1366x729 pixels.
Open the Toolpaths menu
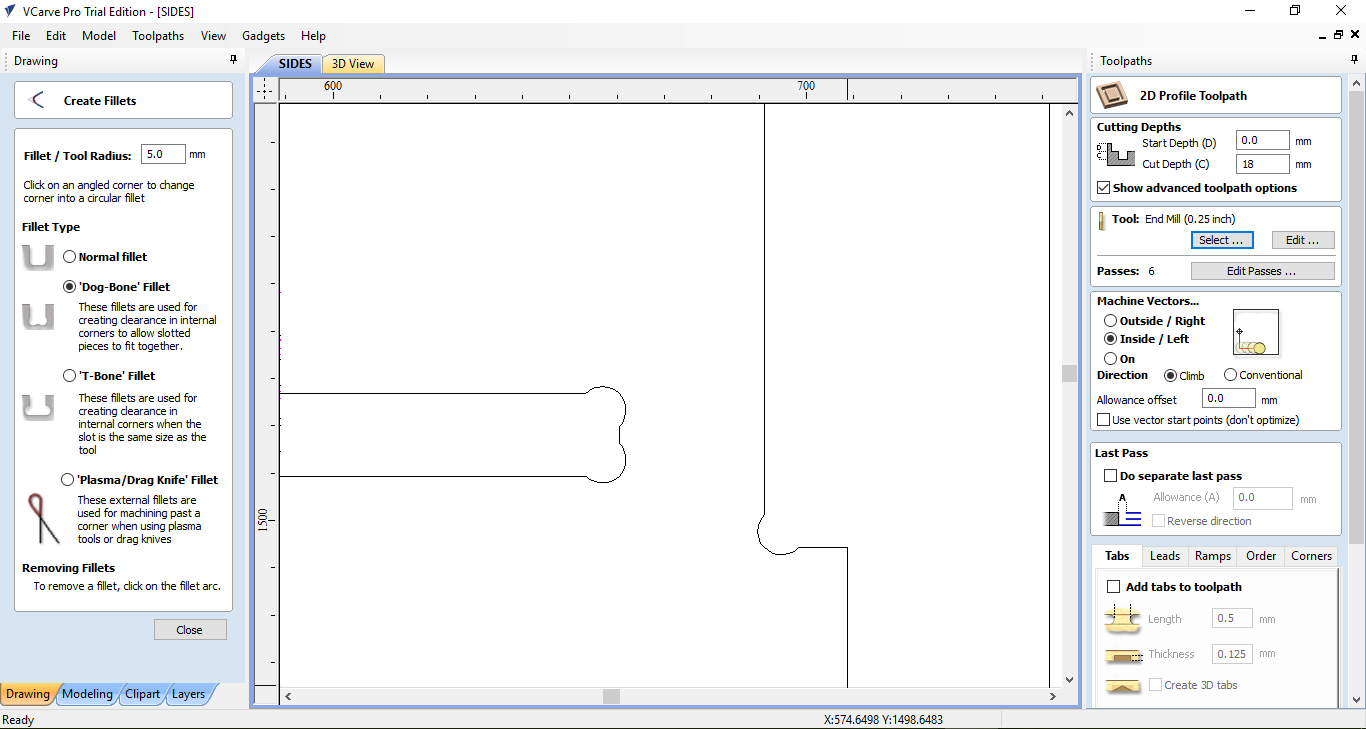158,35
